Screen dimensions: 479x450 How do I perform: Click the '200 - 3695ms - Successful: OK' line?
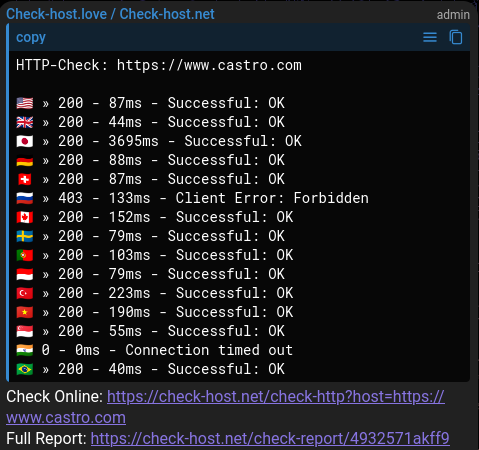180,141
